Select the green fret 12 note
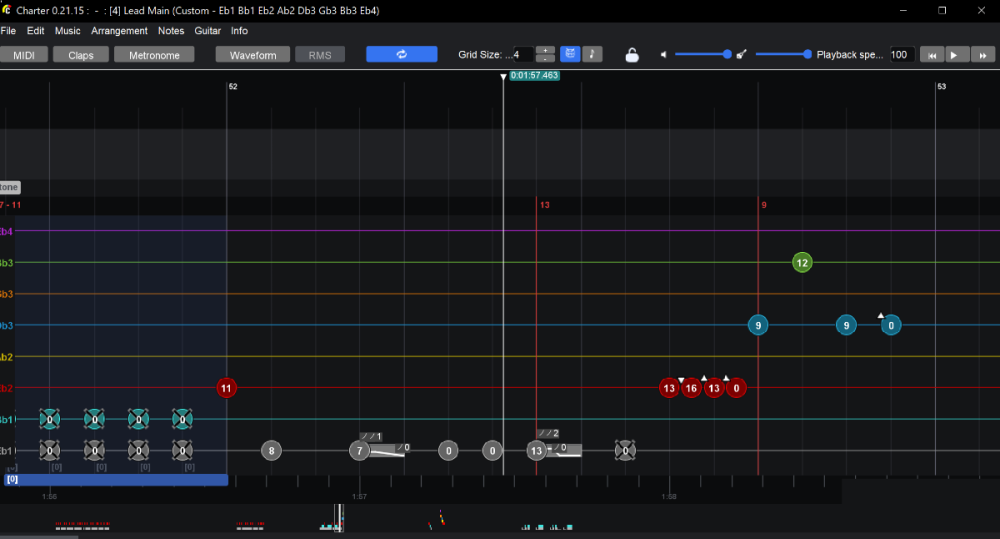Viewport: 1000px width, 539px height. pyautogui.click(x=801, y=263)
